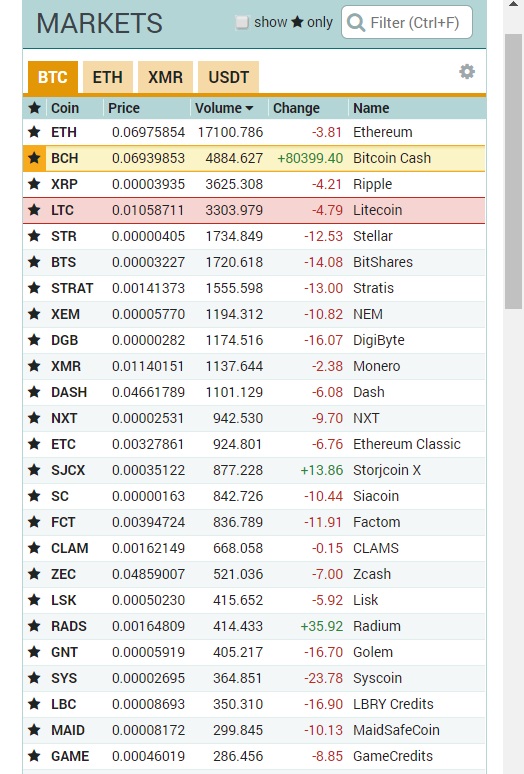The height and width of the screenshot is (774, 524).
Task: Click the LBRY Credits name cell
Action: [393, 704]
